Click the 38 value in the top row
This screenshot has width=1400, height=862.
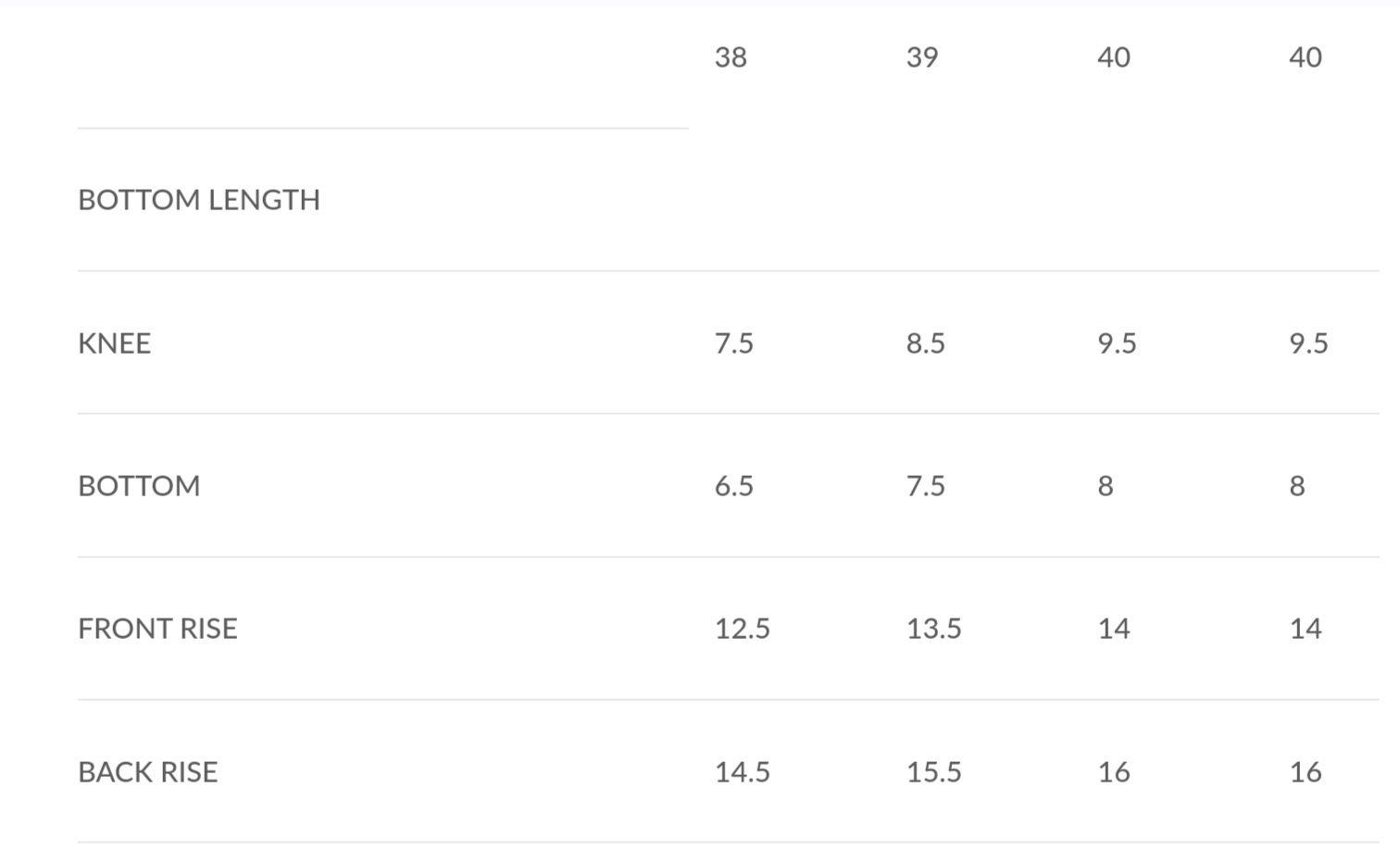(x=731, y=57)
